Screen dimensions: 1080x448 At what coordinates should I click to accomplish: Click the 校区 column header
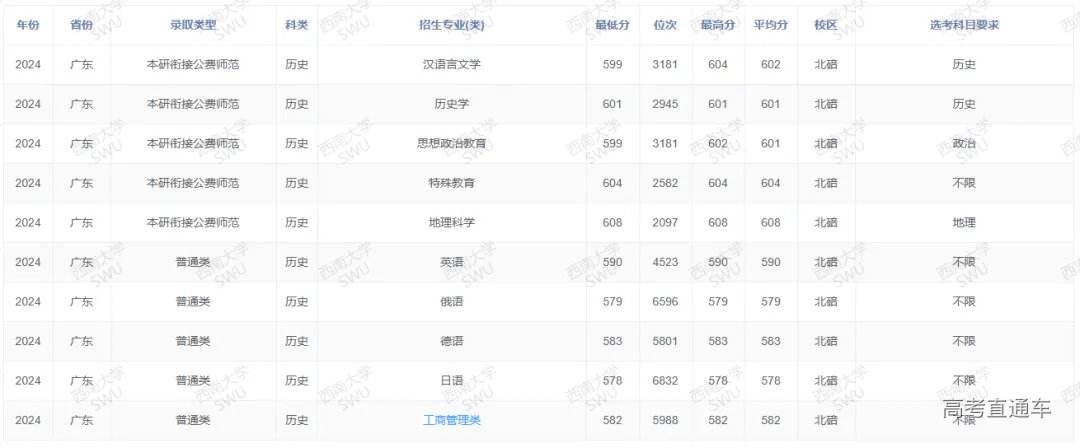pos(825,24)
